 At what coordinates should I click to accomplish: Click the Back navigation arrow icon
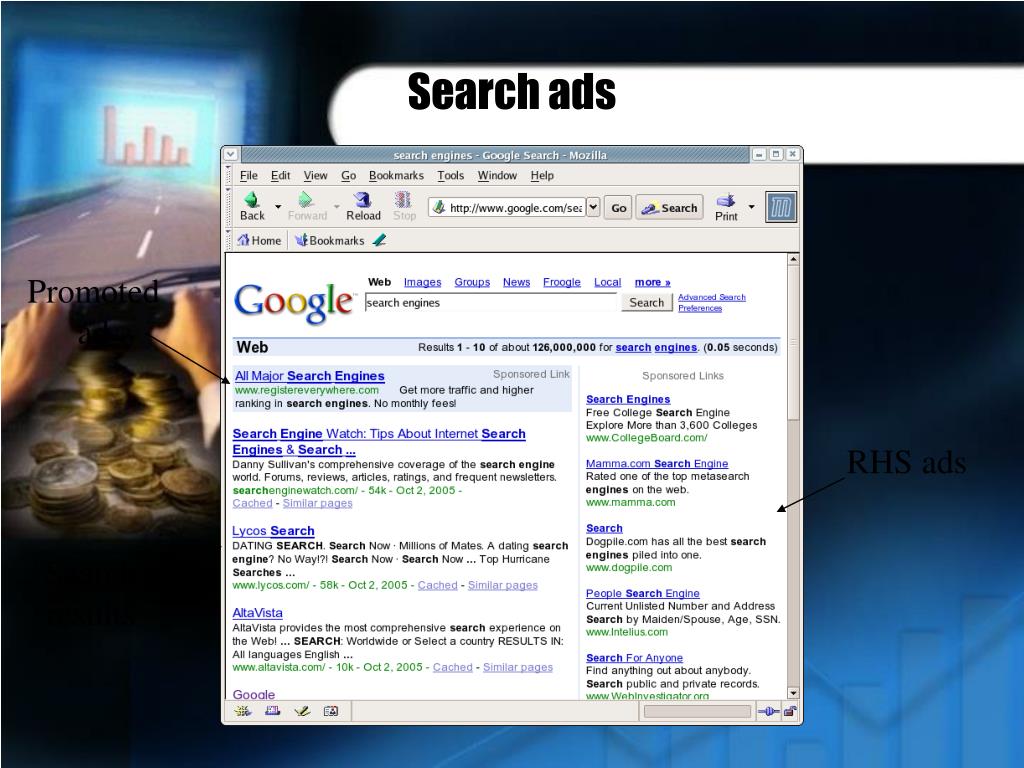(x=252, y=199)
